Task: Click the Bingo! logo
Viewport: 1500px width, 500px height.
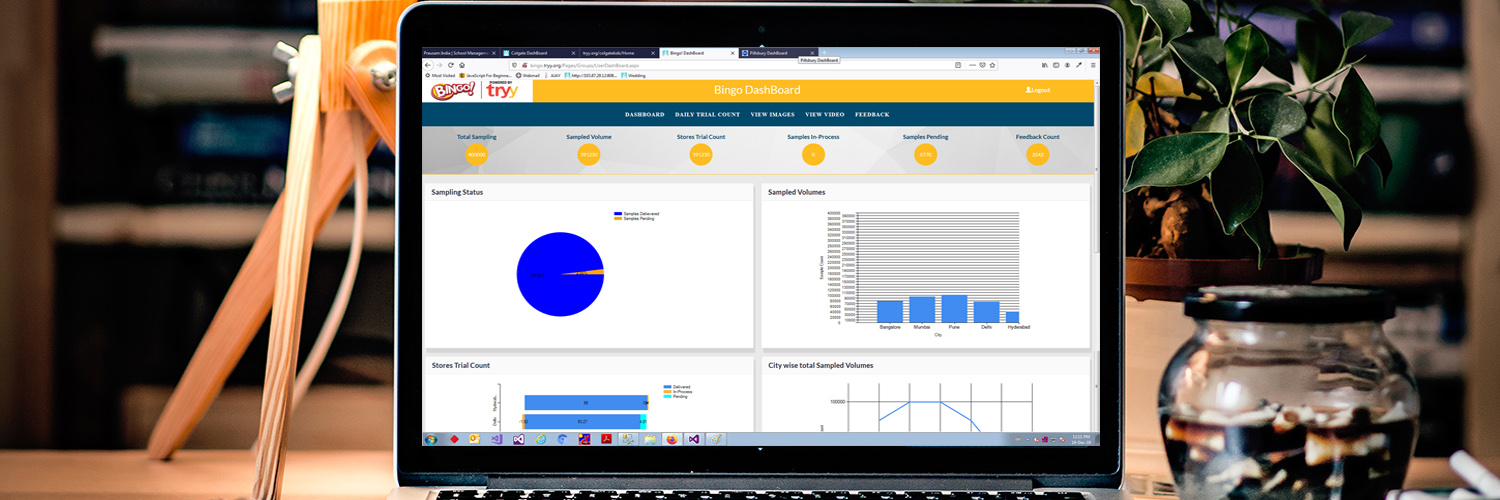Action: coord(454,91)
